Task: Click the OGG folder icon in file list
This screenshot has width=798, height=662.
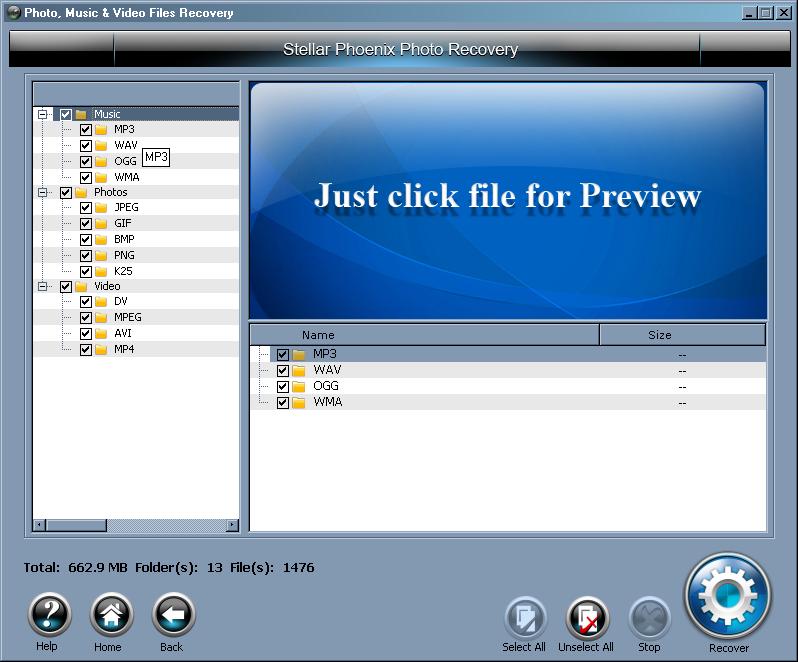Action: [299, 387]
